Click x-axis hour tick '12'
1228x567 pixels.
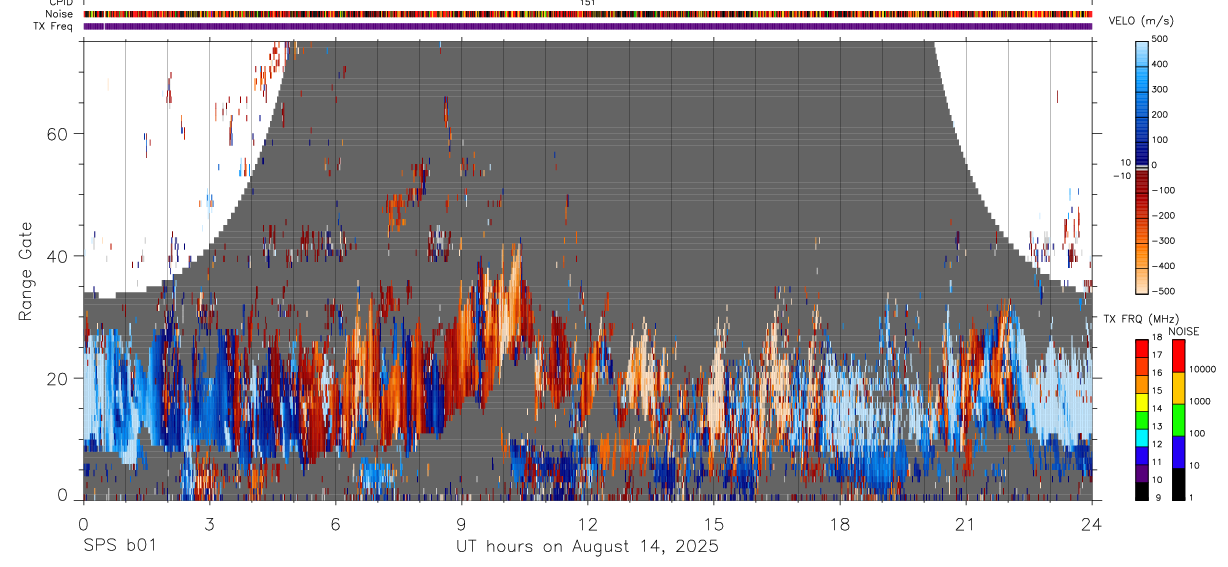(588, 523)
